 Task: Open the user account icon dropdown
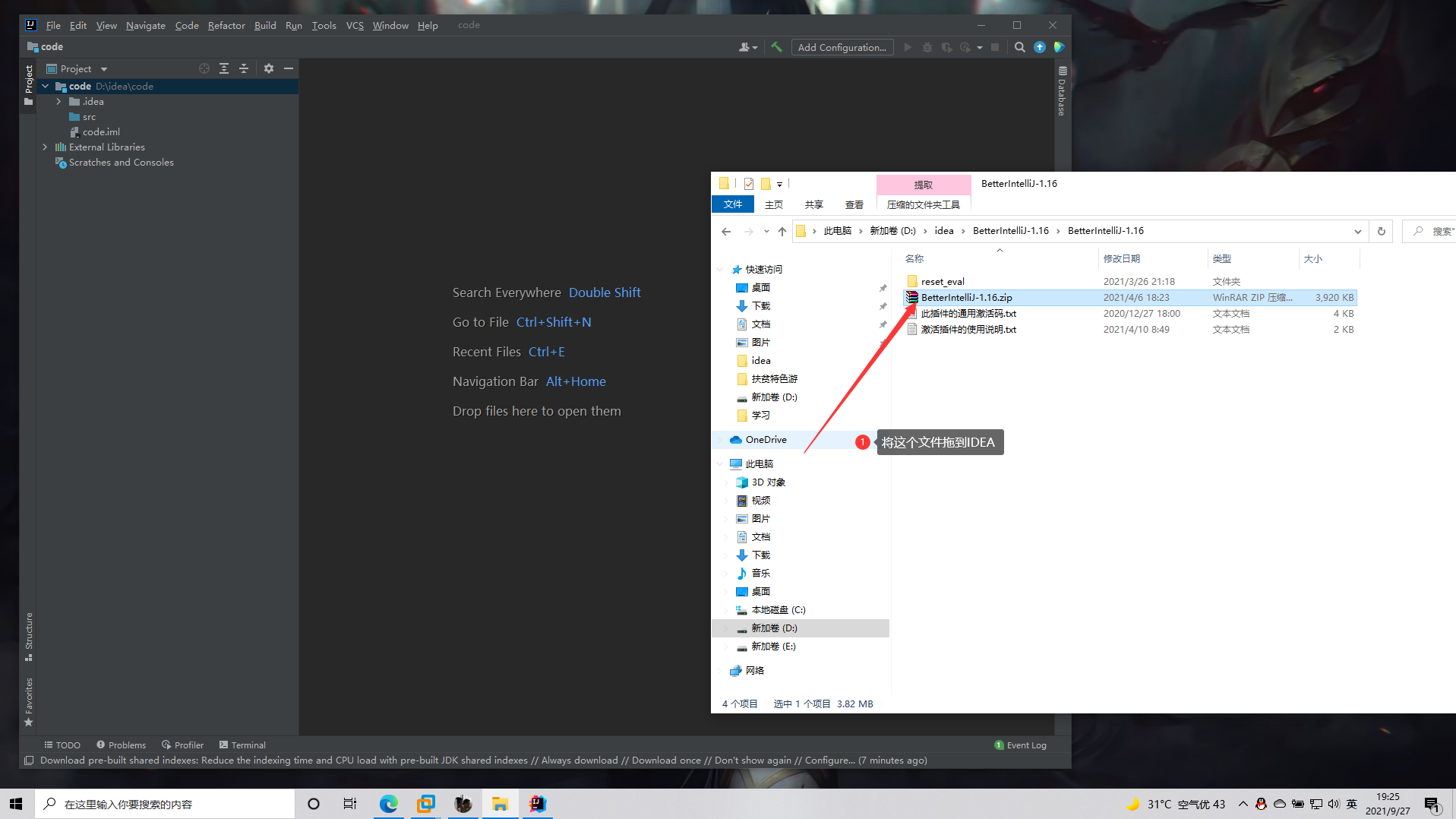pos(748,47)
